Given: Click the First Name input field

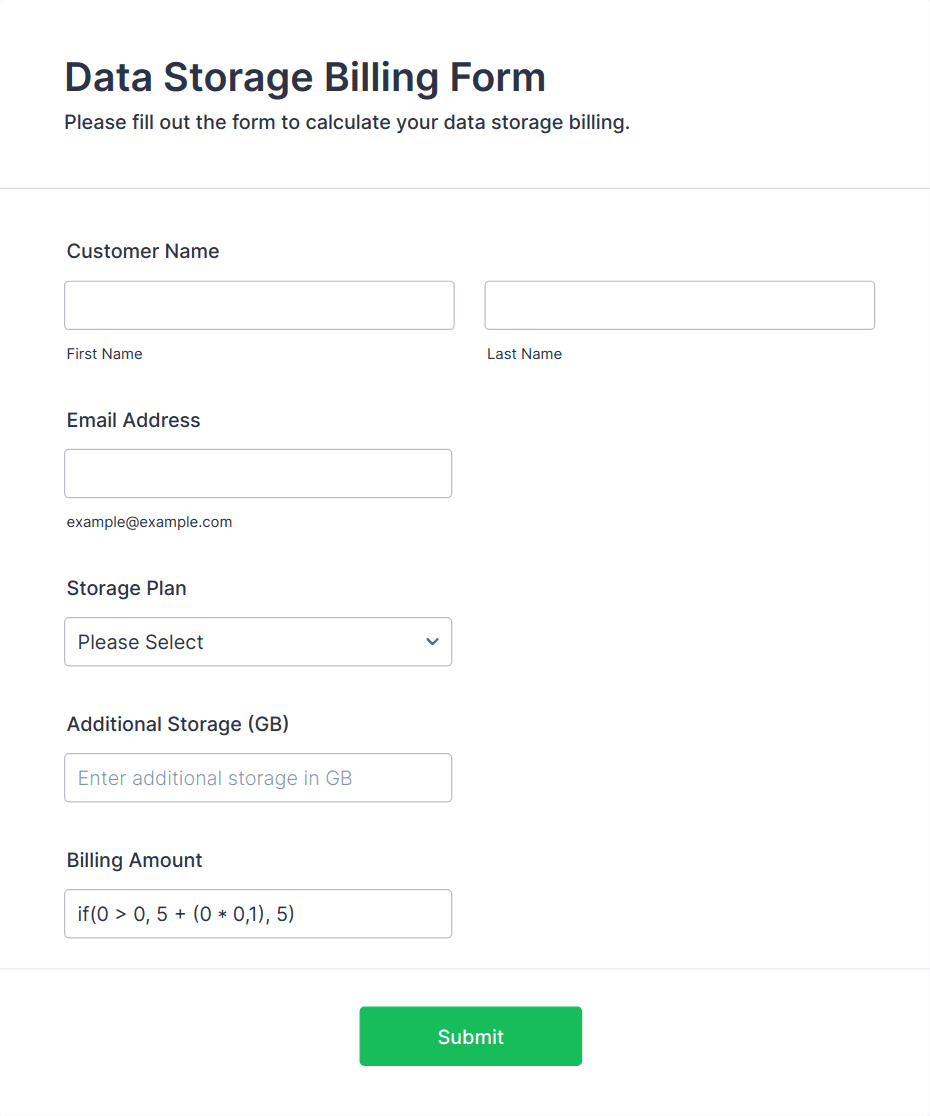Looking at the screenshot, I should [x=259, y=305].
